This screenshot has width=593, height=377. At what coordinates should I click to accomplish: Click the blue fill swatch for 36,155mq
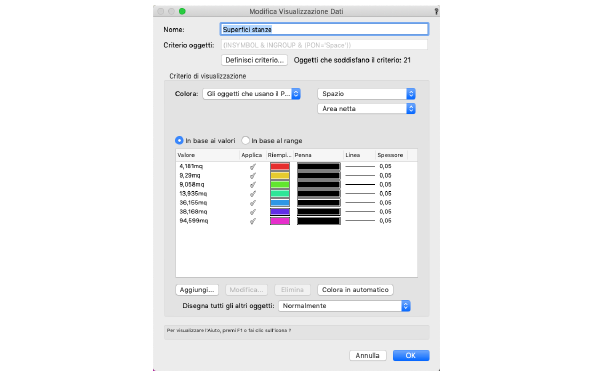click(x=280, y=203)
